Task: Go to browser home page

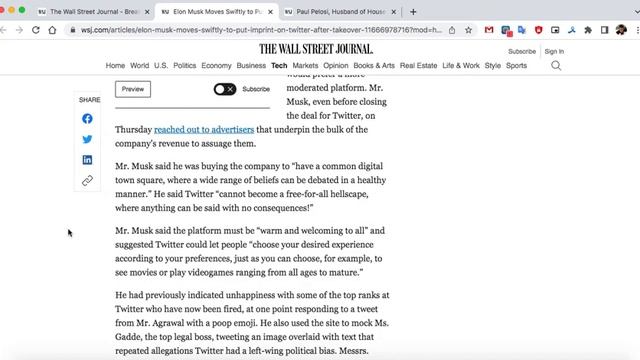Action: click(x=52, y=30)
